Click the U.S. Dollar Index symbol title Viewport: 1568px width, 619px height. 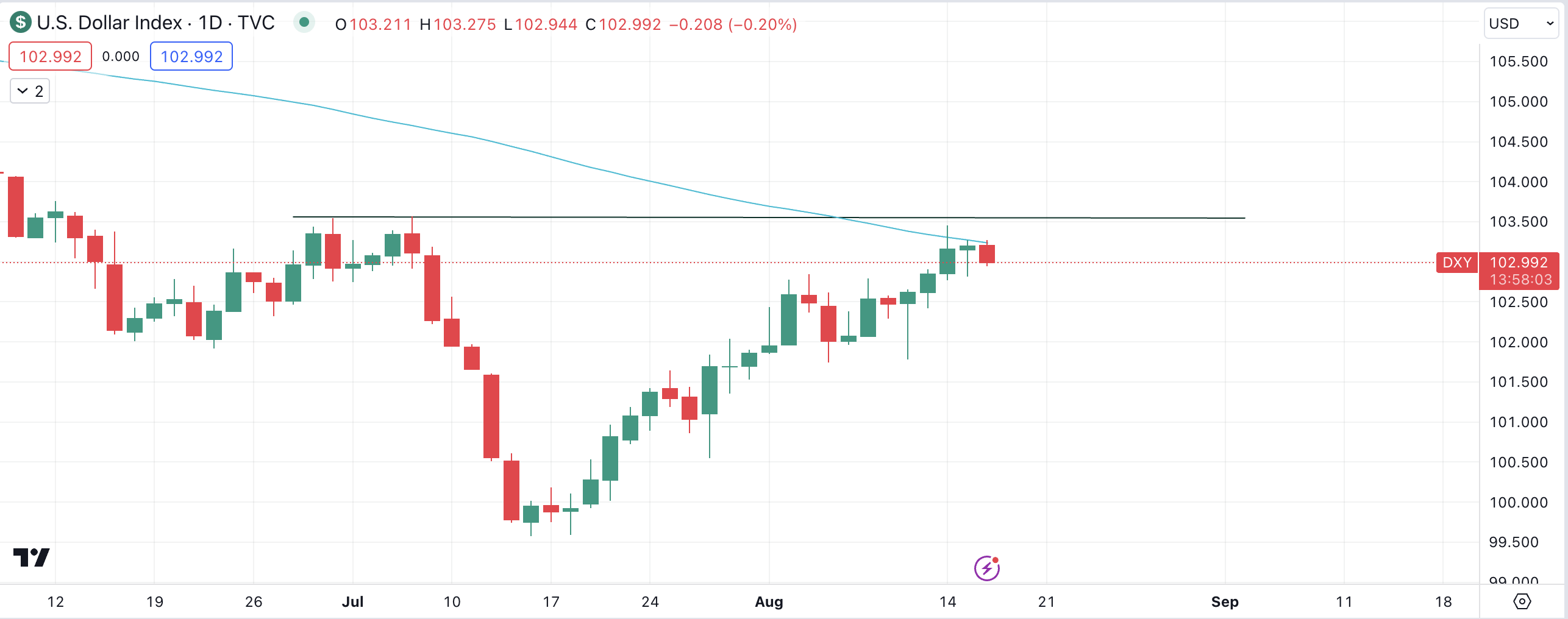coord(110,23)
